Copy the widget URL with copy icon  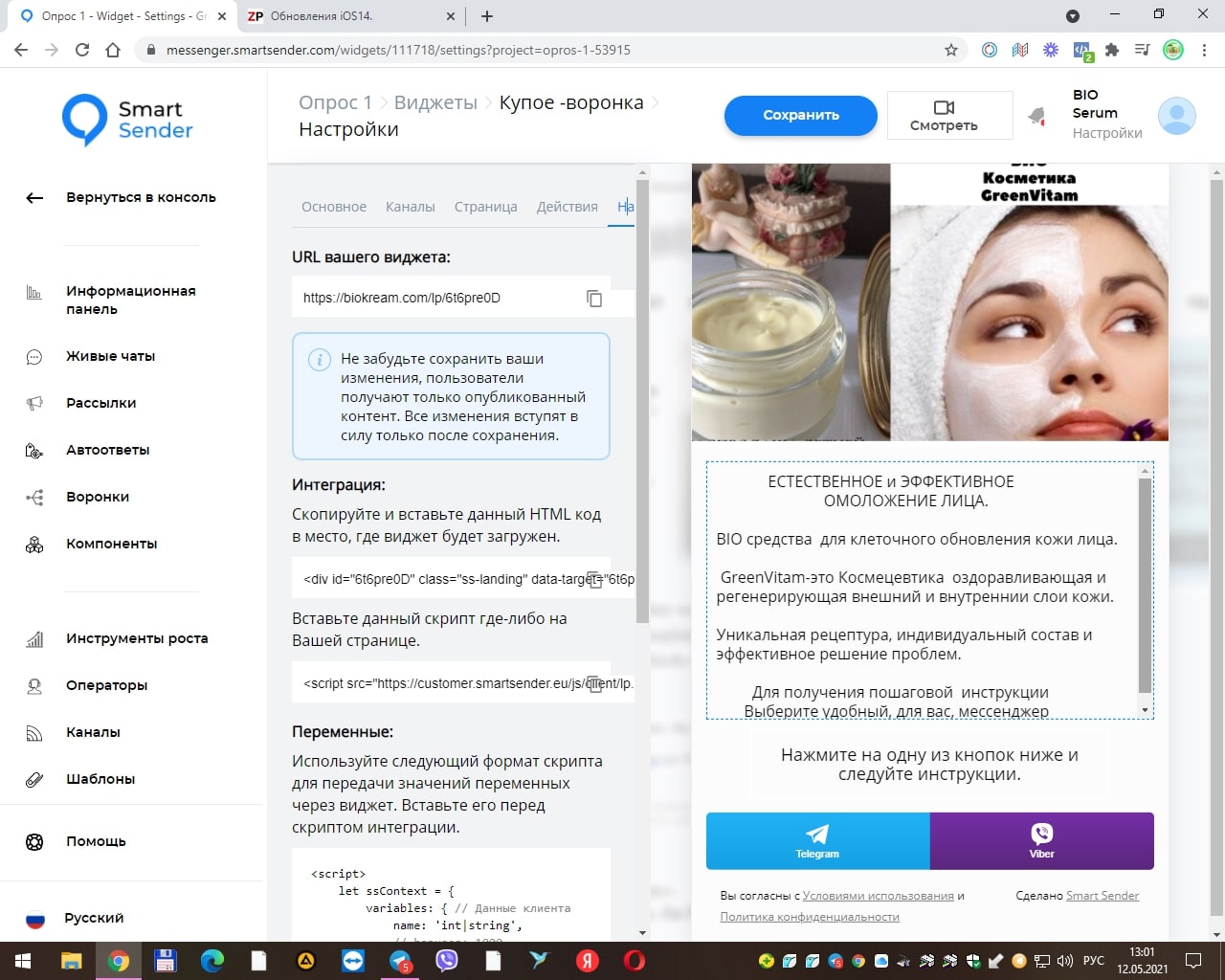(x=594, y=299)
